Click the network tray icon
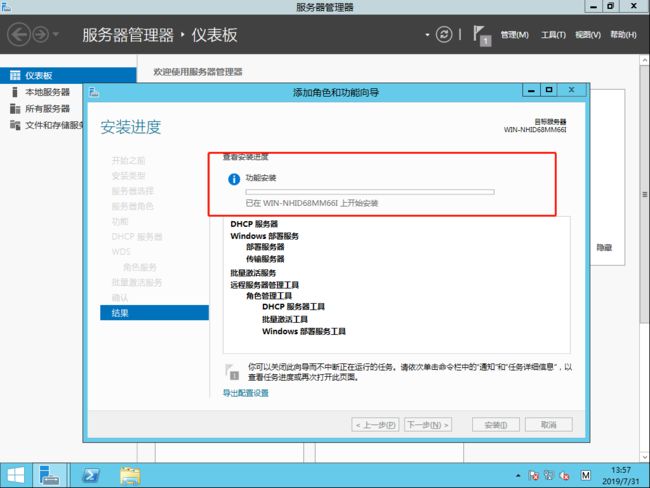 point(549,476)
